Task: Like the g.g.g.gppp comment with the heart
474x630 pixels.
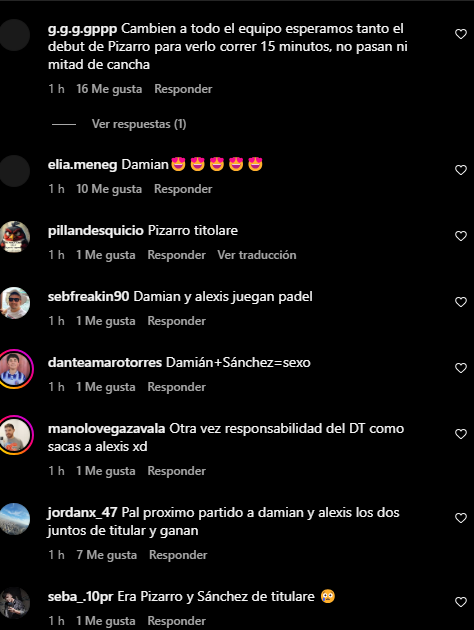Action: tap(461, 34)
